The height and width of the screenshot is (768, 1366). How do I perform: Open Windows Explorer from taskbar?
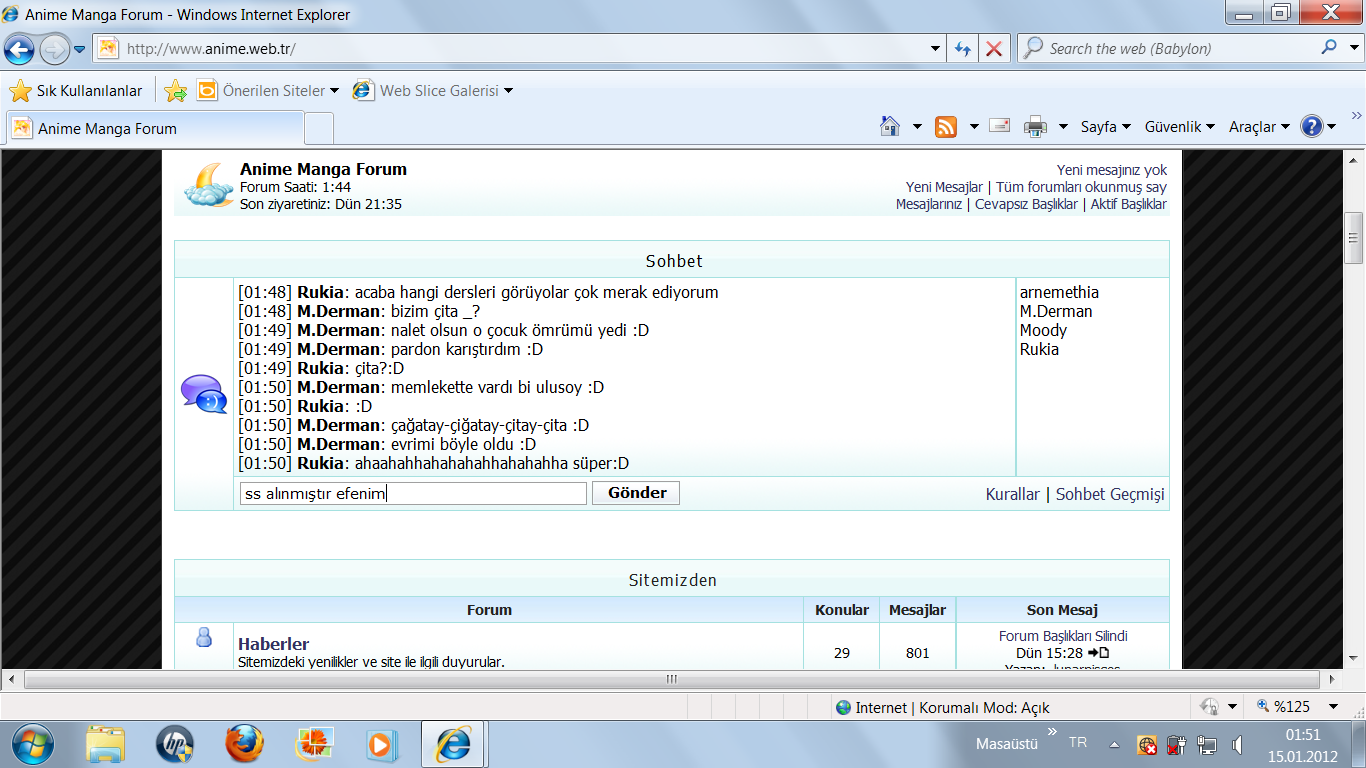coord(105,745)
